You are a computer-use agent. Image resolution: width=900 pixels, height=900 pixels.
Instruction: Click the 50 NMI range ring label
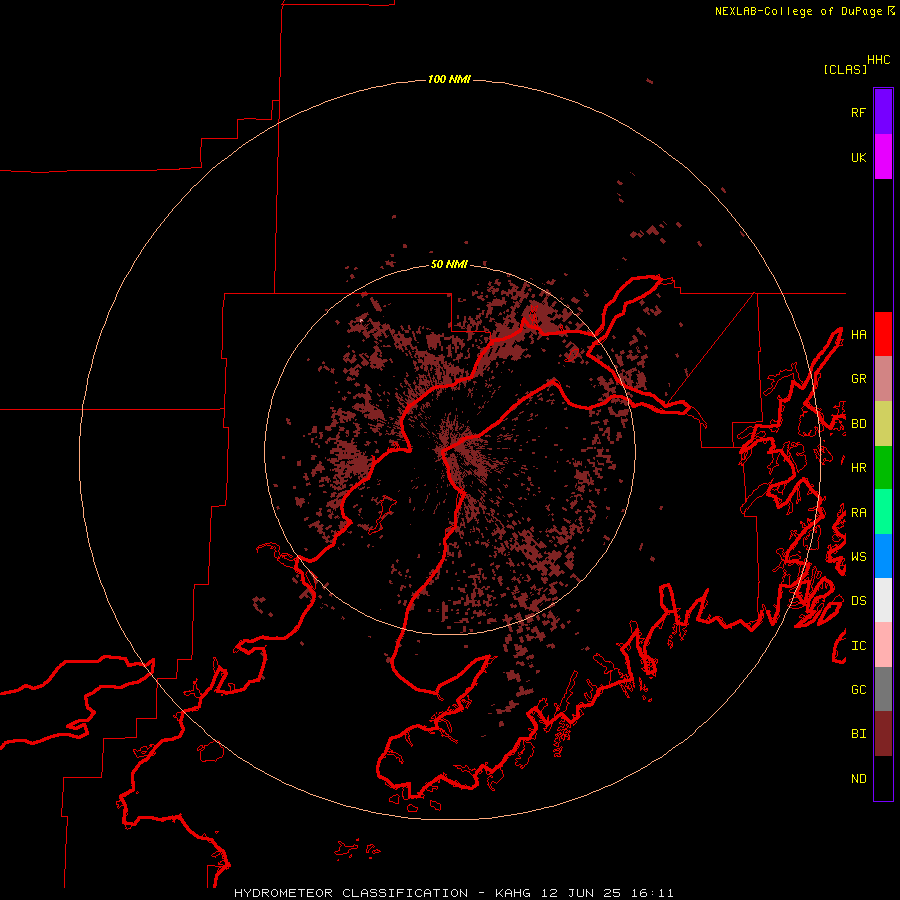click(449, 265)
